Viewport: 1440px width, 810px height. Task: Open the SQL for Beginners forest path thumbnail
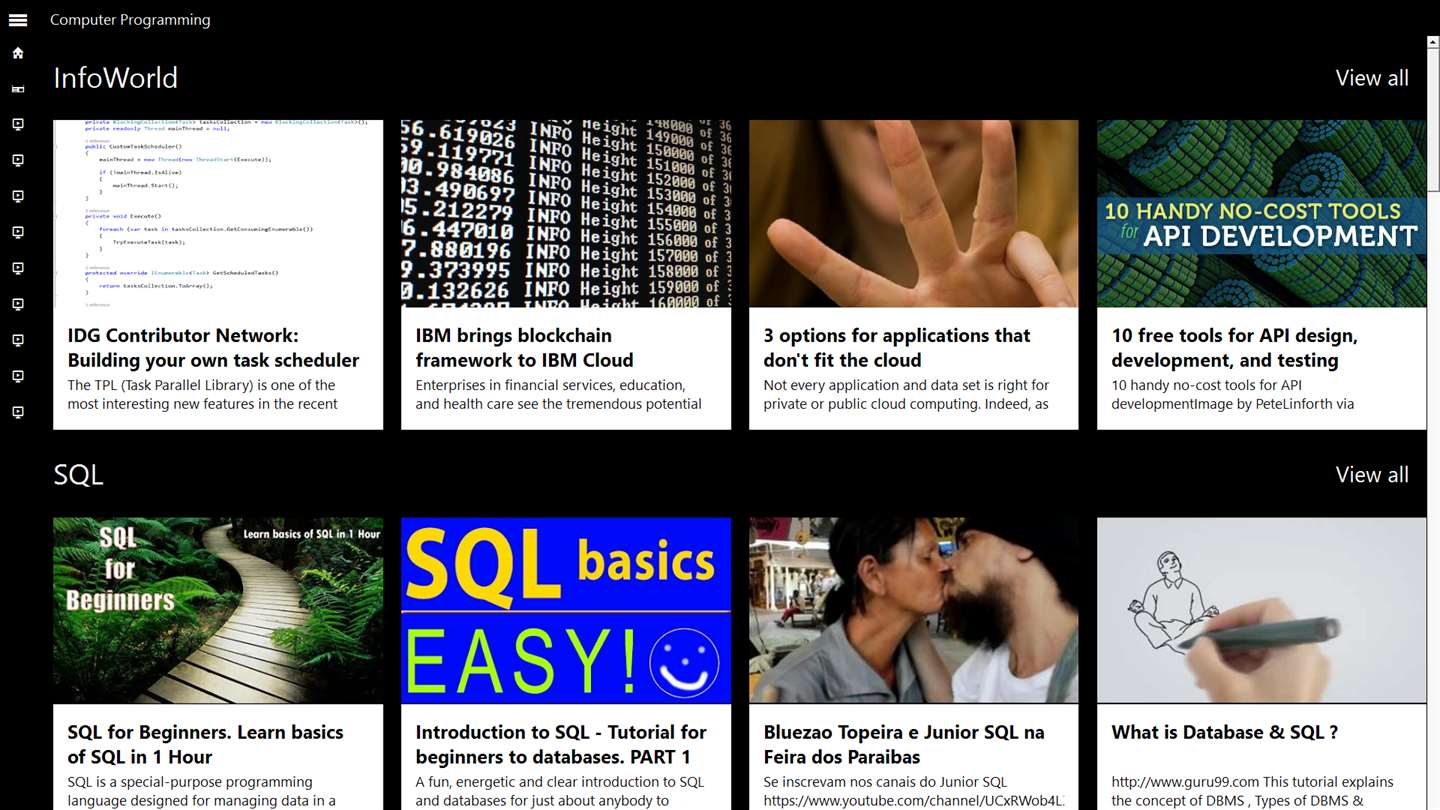click(x=218, y=610)
